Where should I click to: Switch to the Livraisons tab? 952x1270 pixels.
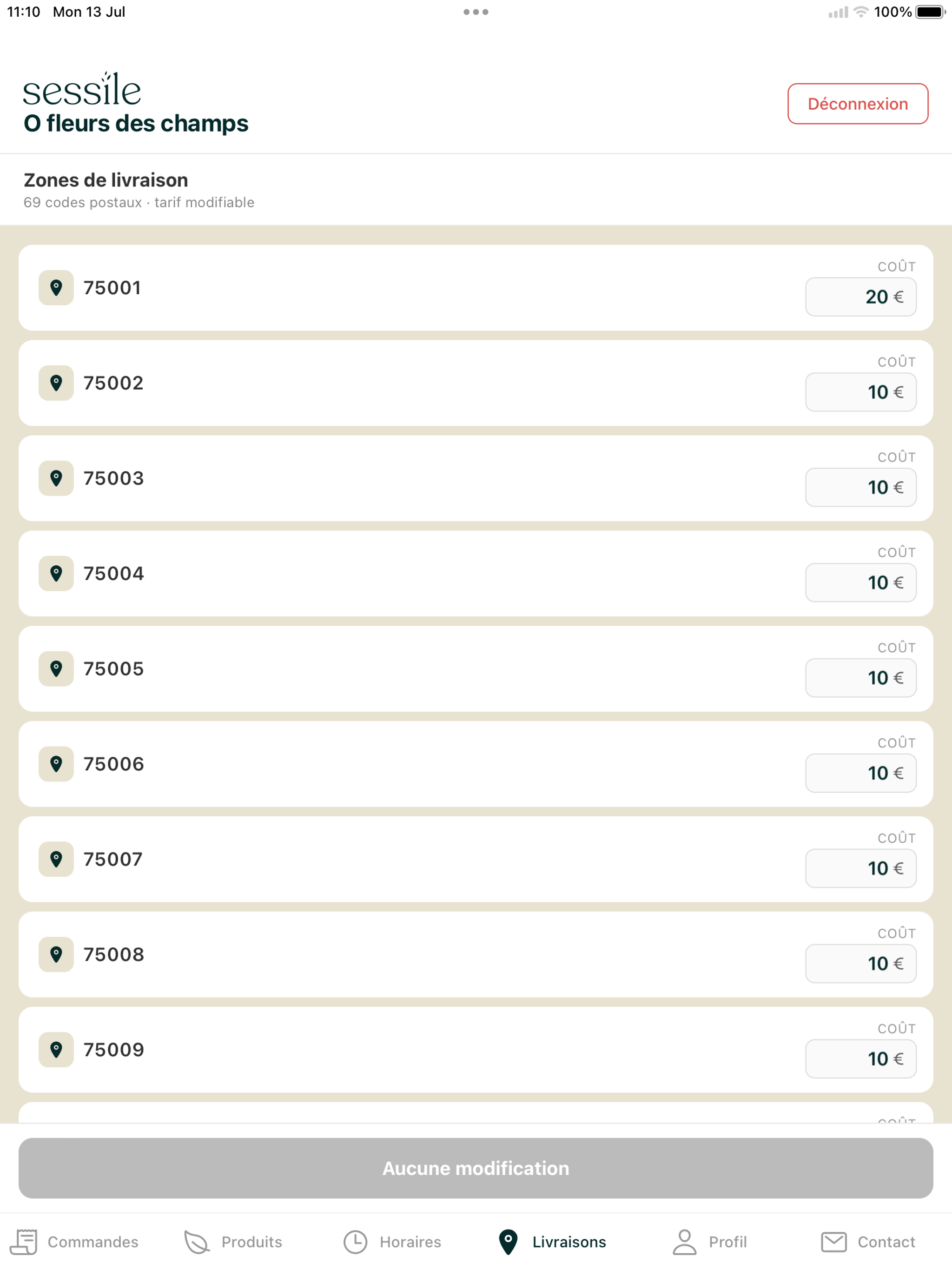click(552, 1242)
